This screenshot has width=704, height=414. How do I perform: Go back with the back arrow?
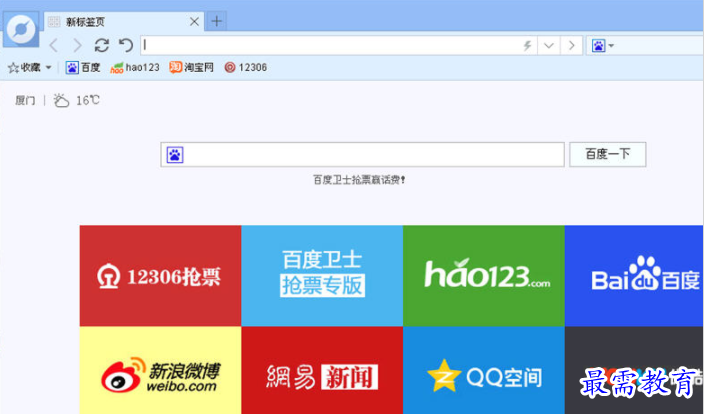pyautogui.click(x=54, y=45)
